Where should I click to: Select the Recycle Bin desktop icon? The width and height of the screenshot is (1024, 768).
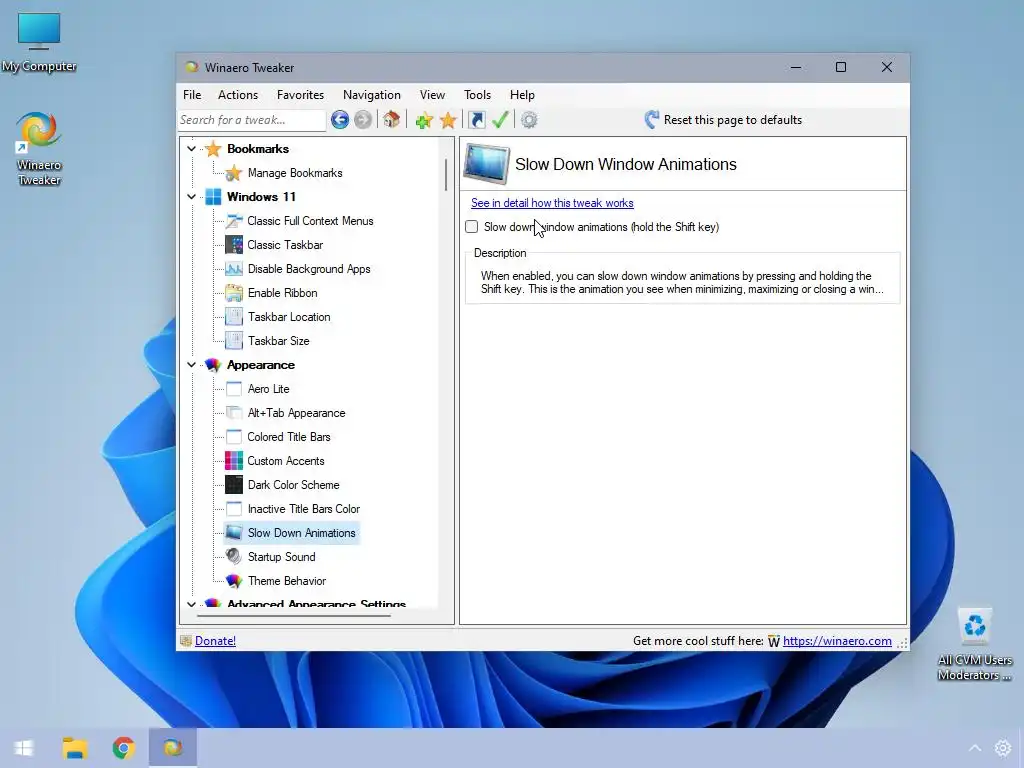pos(974,645)
